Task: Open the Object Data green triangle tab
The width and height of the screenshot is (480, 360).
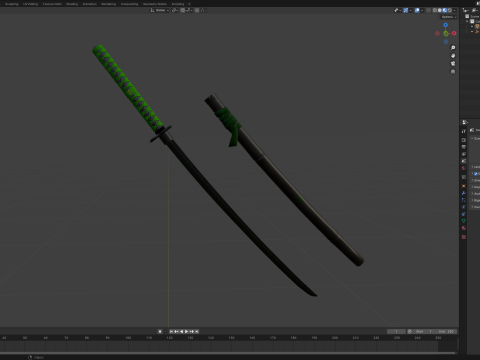Action: point(464,221)
